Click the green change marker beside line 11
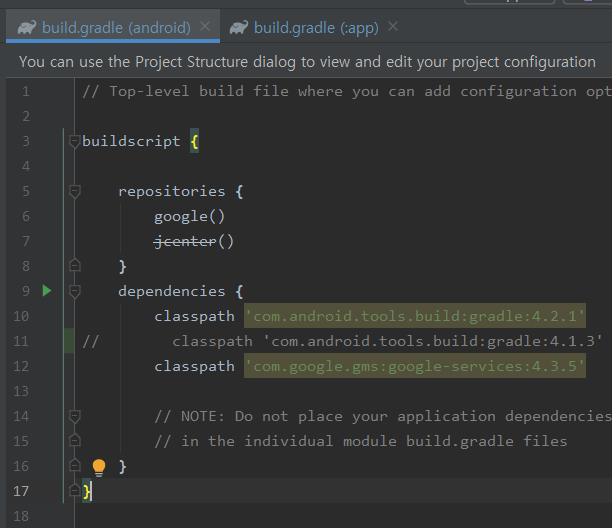 pos(69,341)
